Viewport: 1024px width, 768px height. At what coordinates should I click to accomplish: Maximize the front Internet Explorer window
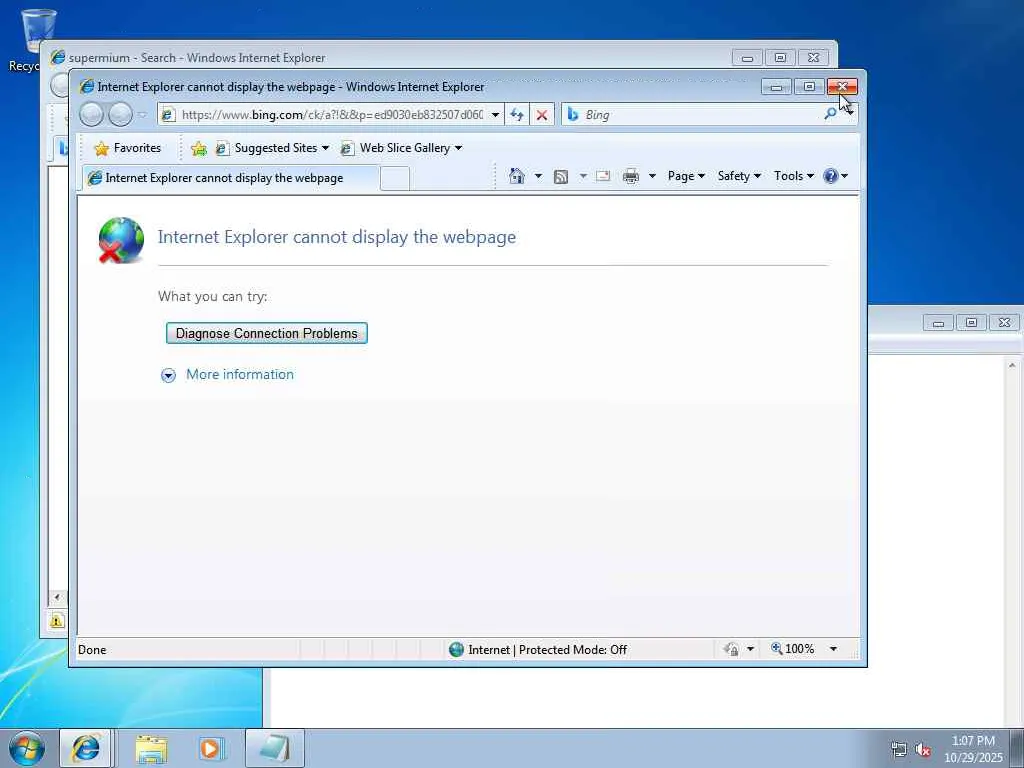coord(808,87)
